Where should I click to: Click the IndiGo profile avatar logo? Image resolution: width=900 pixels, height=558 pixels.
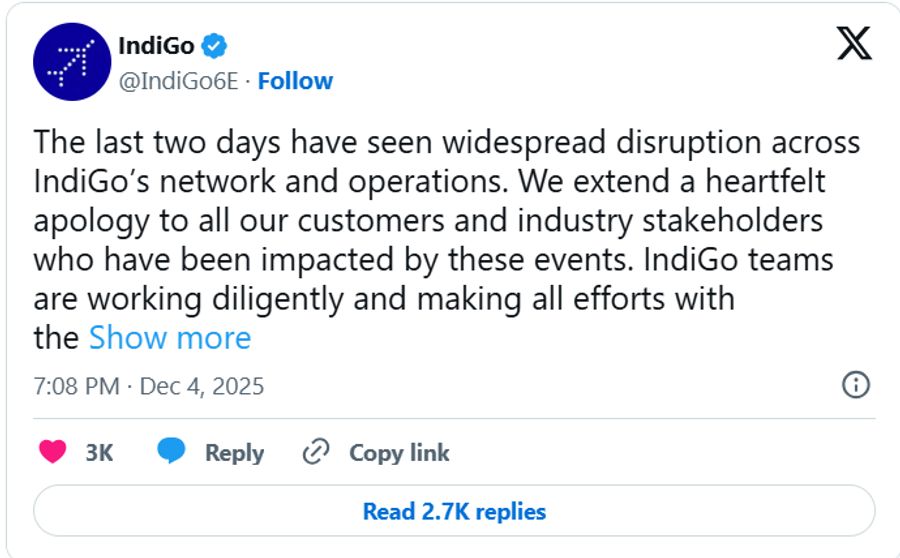point(72,62)
